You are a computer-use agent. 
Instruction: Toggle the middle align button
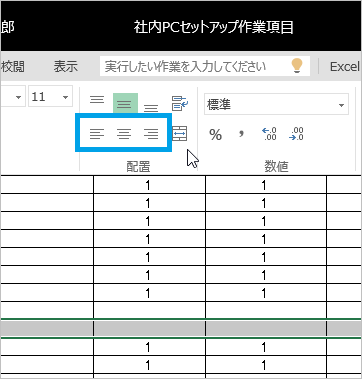coord(125,103)
